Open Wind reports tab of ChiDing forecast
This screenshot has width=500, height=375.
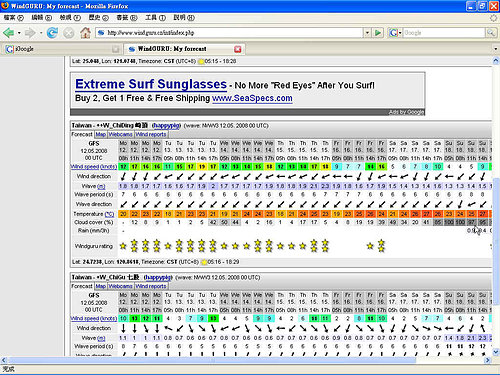tap(151, 134)
